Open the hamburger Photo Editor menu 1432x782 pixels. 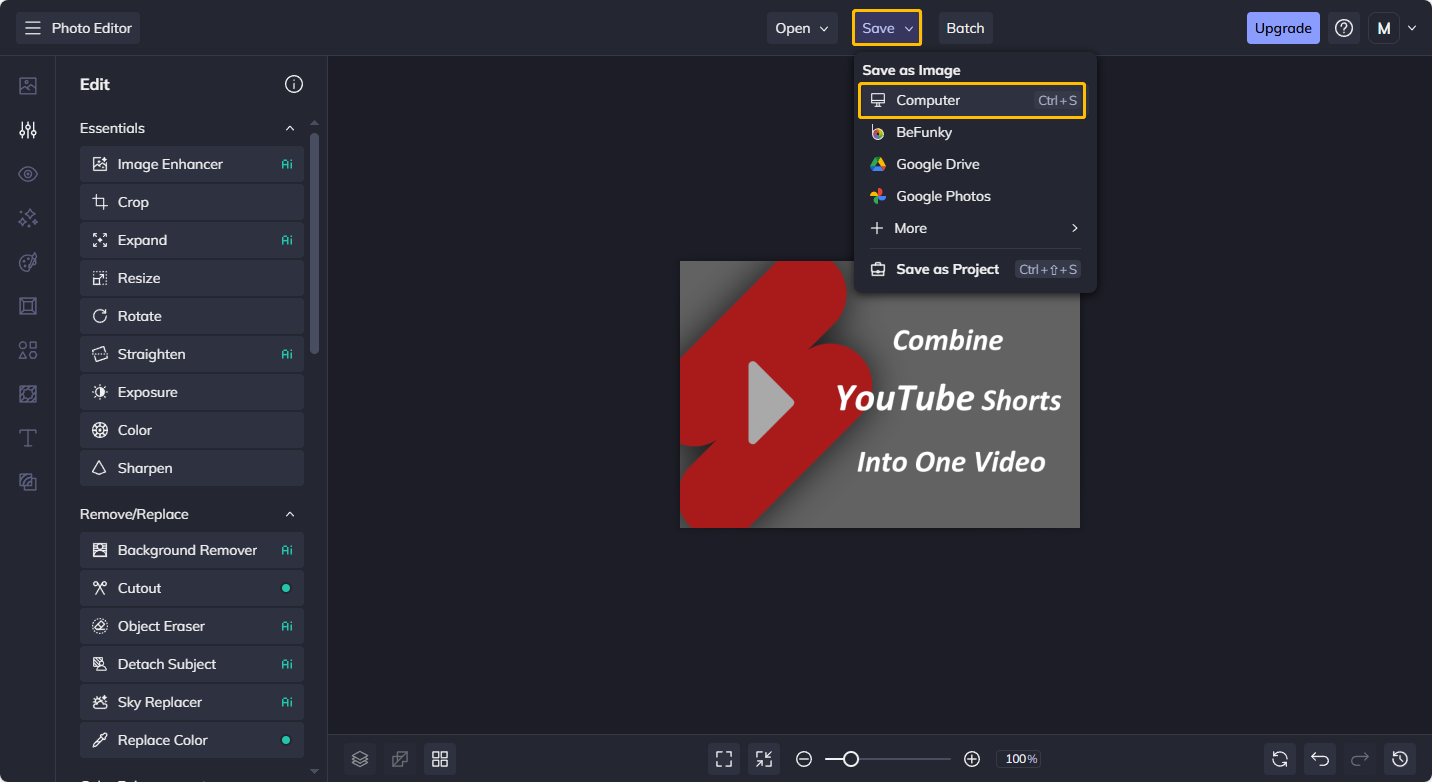78,28
